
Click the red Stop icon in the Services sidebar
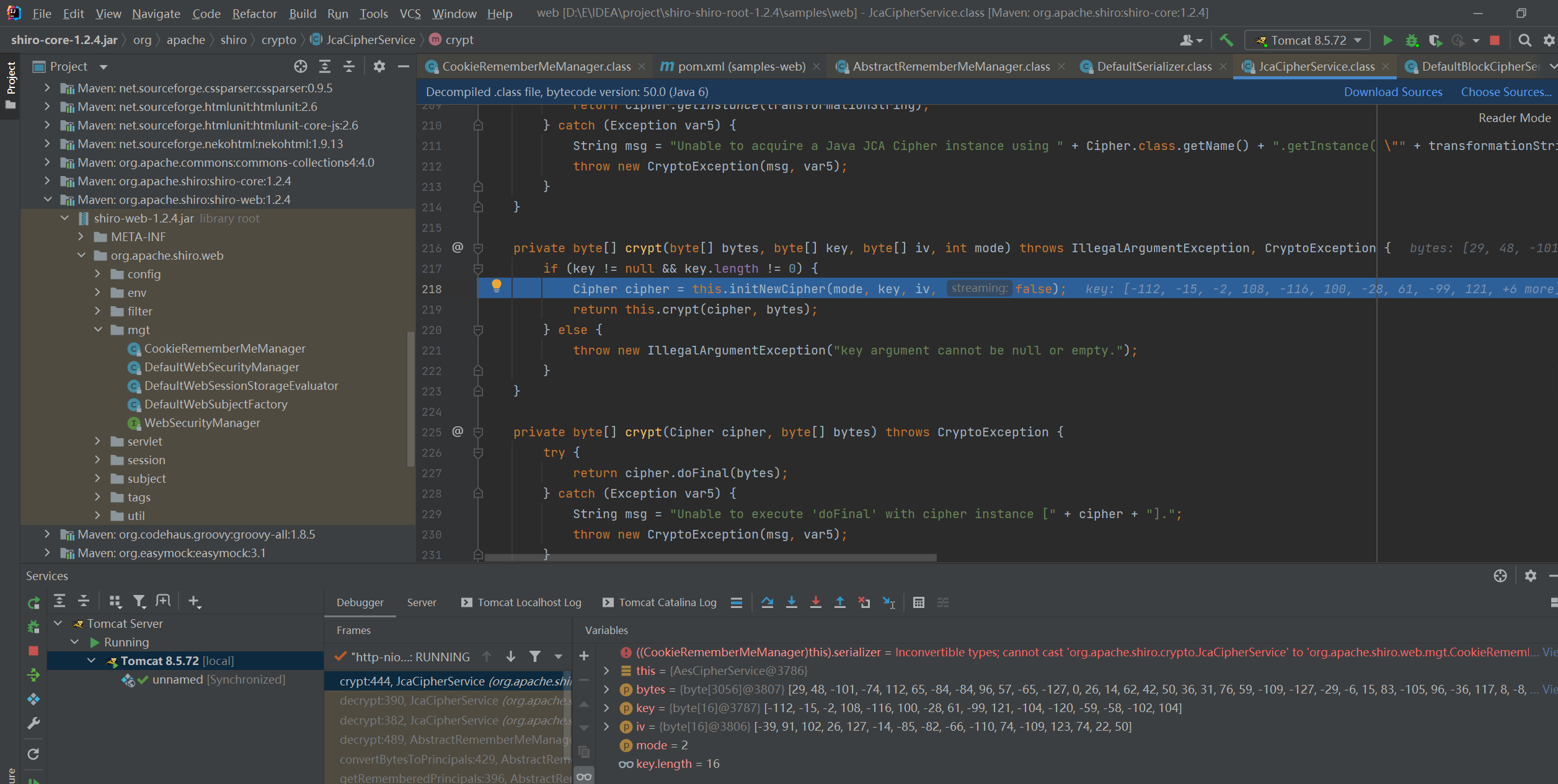33,651
